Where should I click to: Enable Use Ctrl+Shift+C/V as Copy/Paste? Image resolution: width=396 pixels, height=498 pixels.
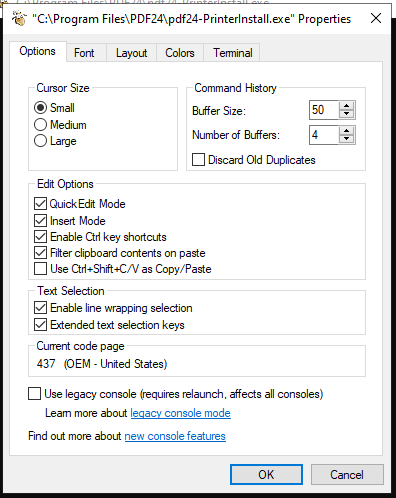(40, 269)
